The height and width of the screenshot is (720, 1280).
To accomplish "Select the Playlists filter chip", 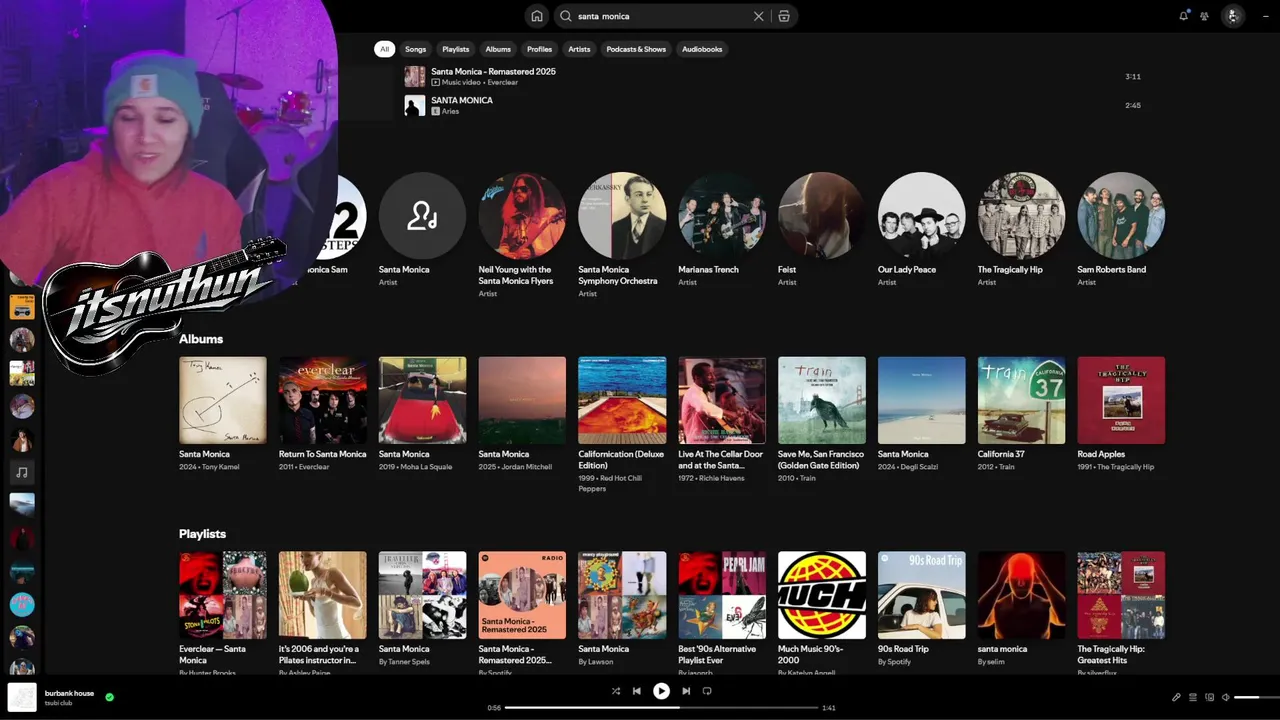I will tap(456, 49).
